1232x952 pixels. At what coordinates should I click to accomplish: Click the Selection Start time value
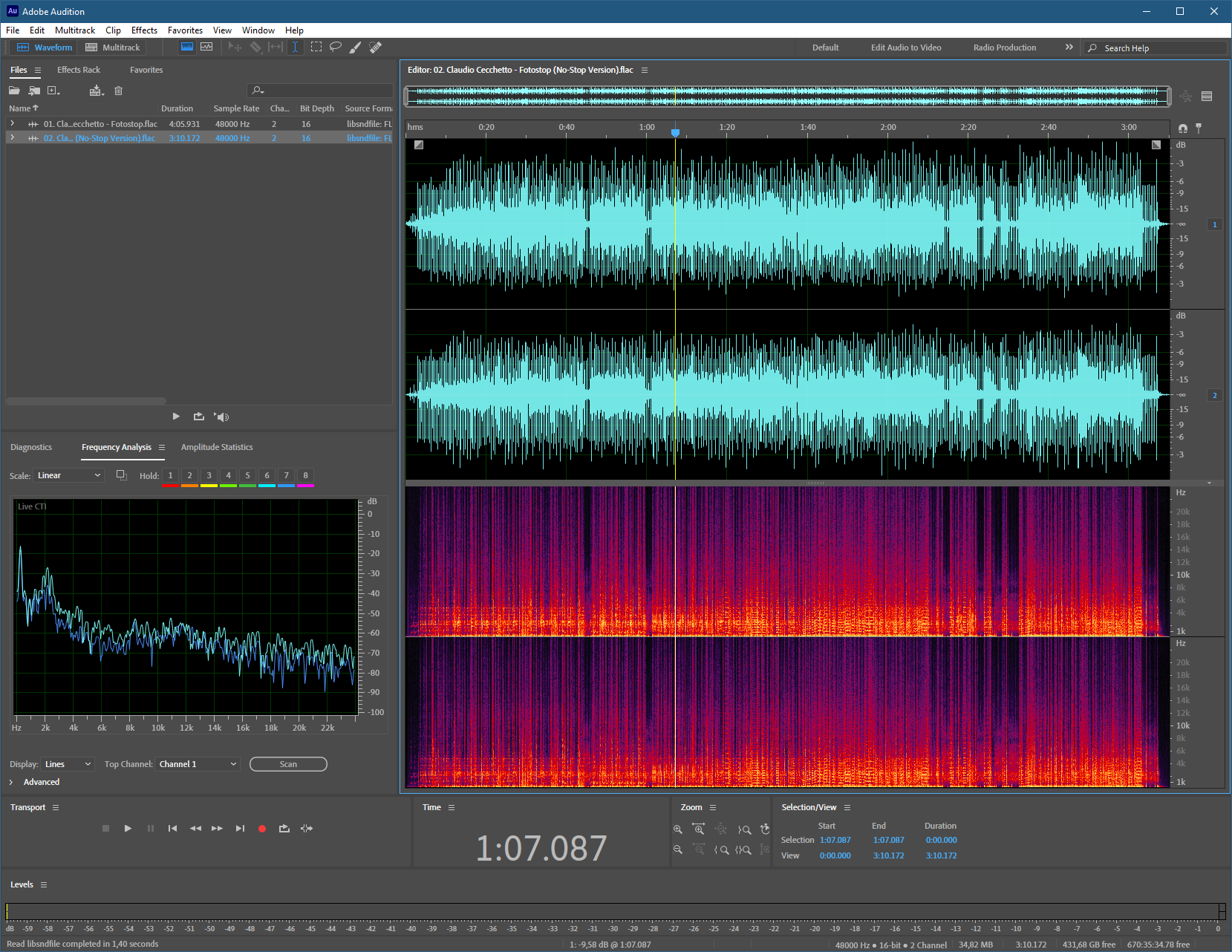coord(835,840)
